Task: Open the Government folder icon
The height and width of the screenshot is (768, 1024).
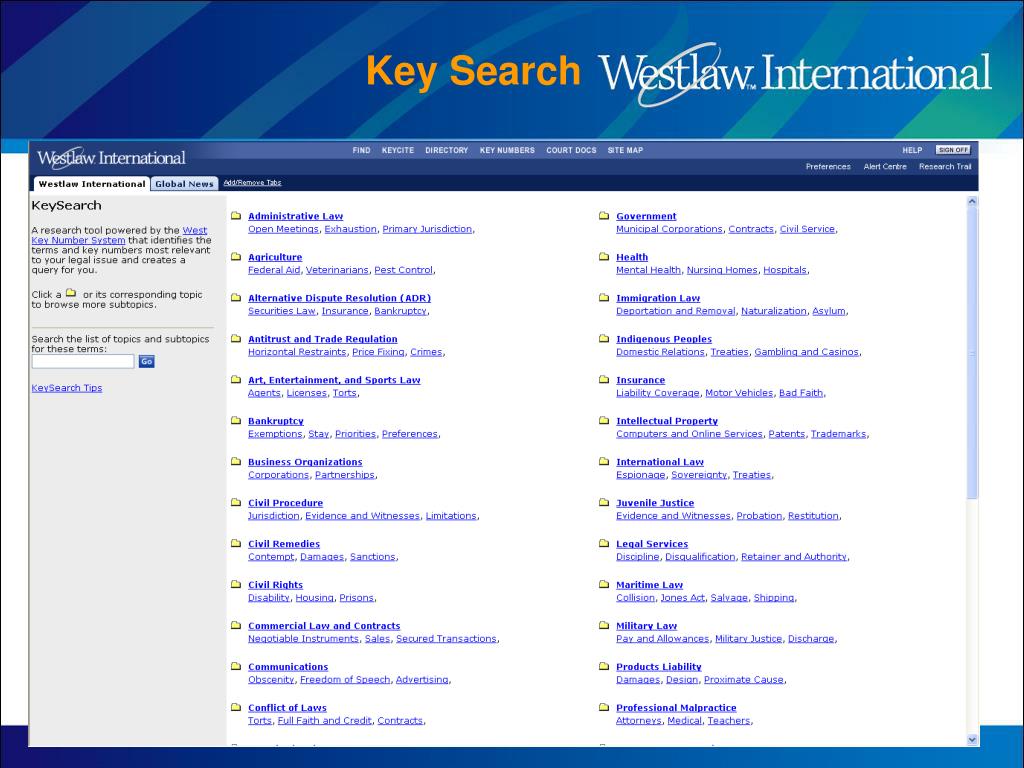Action: [604, 216]
